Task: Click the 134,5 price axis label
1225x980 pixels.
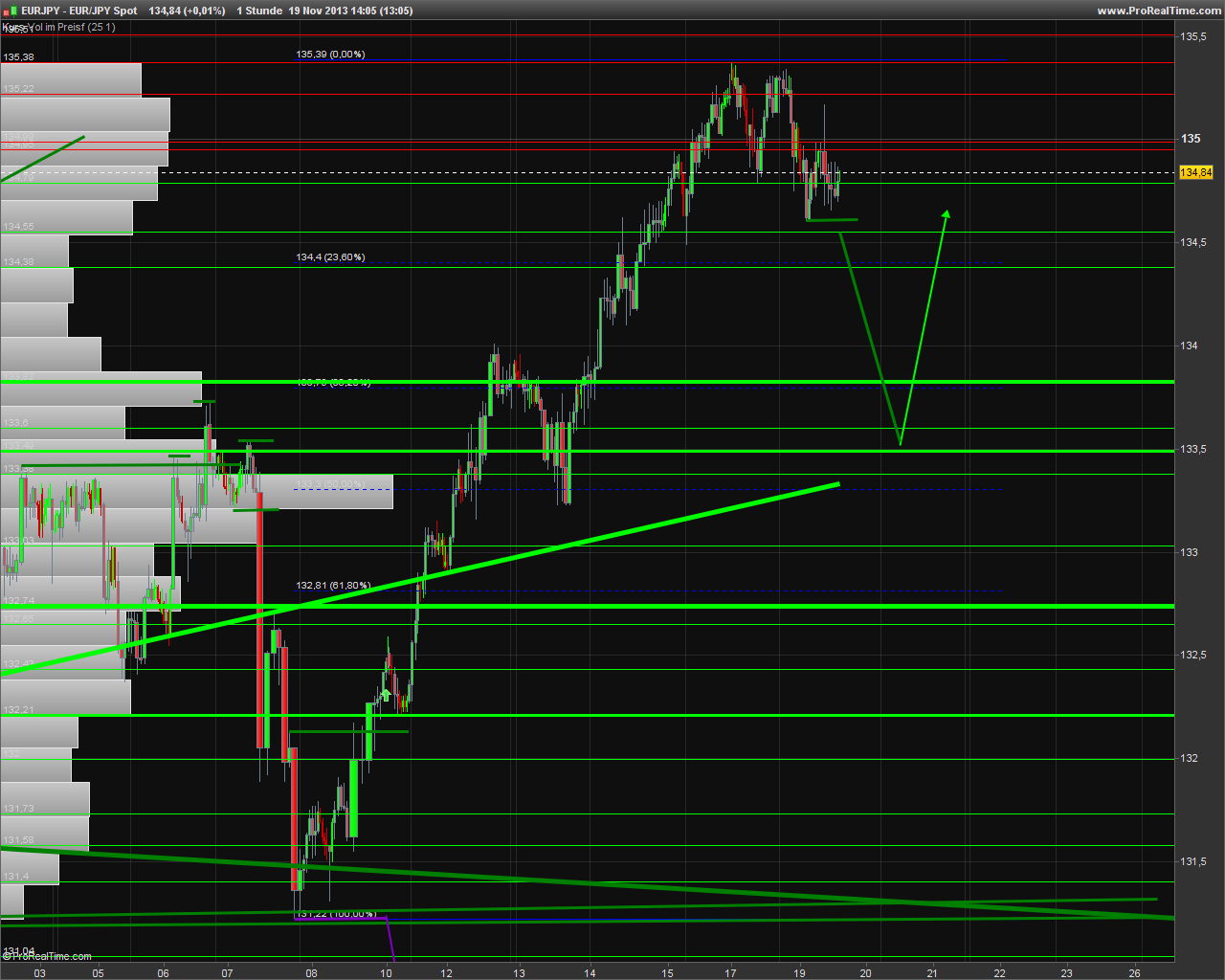Action: tap(1193, 242)
